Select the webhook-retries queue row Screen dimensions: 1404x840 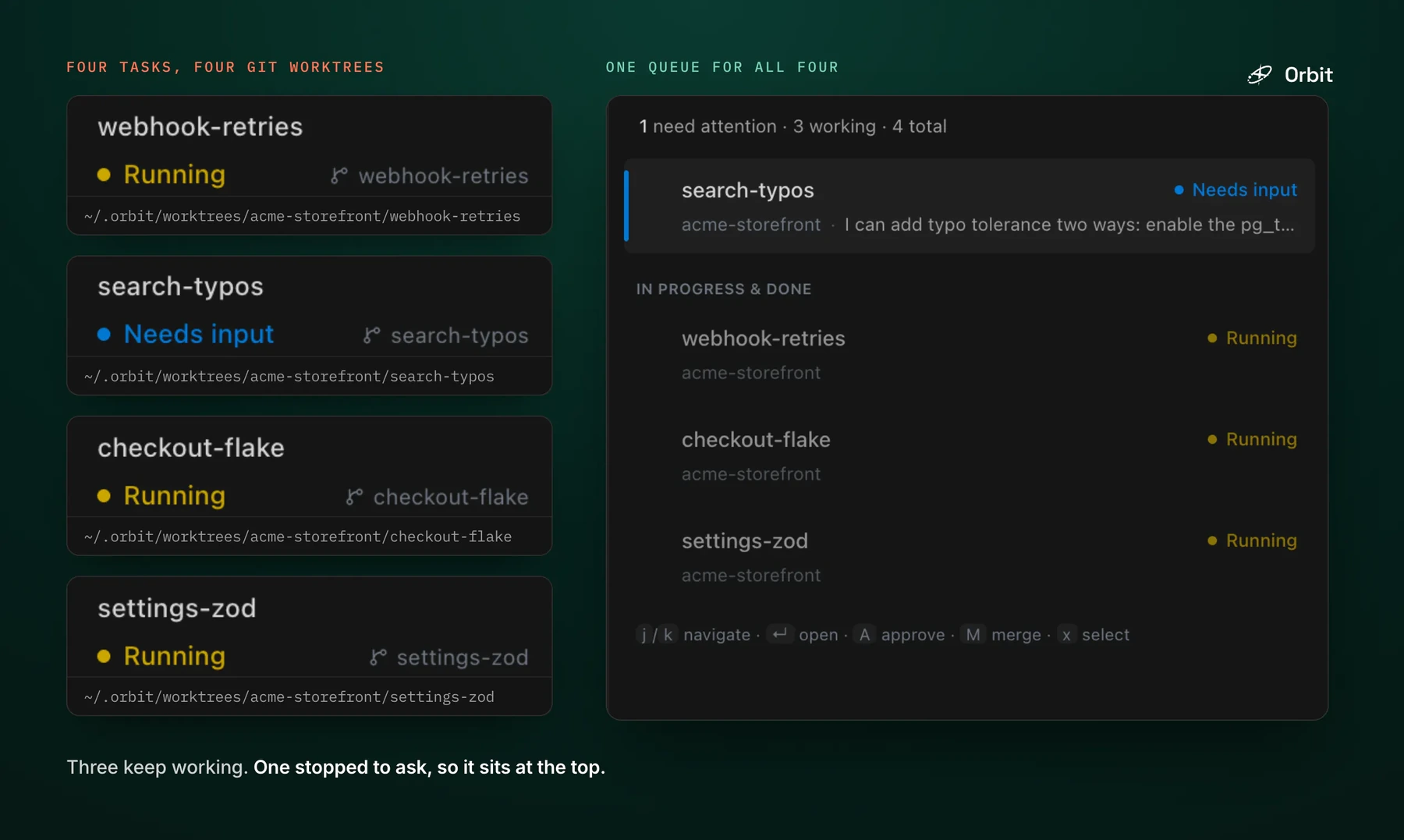(970, 355)
